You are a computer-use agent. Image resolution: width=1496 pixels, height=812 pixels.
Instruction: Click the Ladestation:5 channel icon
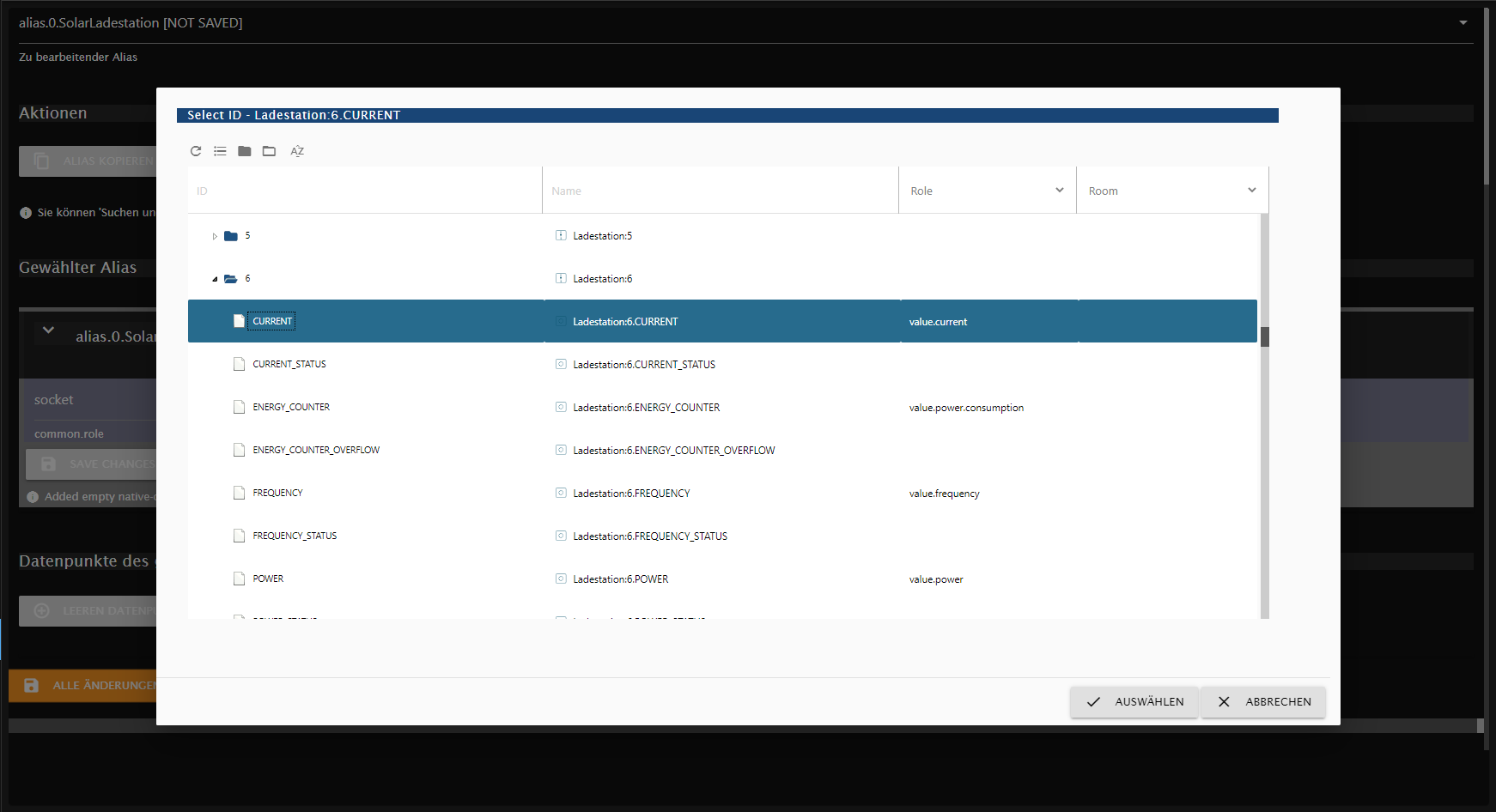[561, 235]
